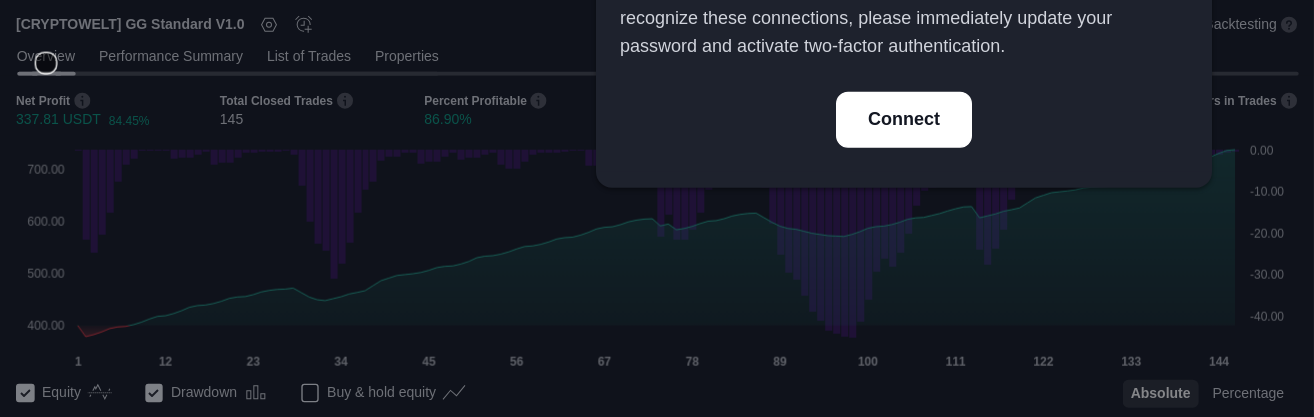1314x417 pixels.
Task: Open strategy settings hexagon icon
Action: [x=269, y=24]
